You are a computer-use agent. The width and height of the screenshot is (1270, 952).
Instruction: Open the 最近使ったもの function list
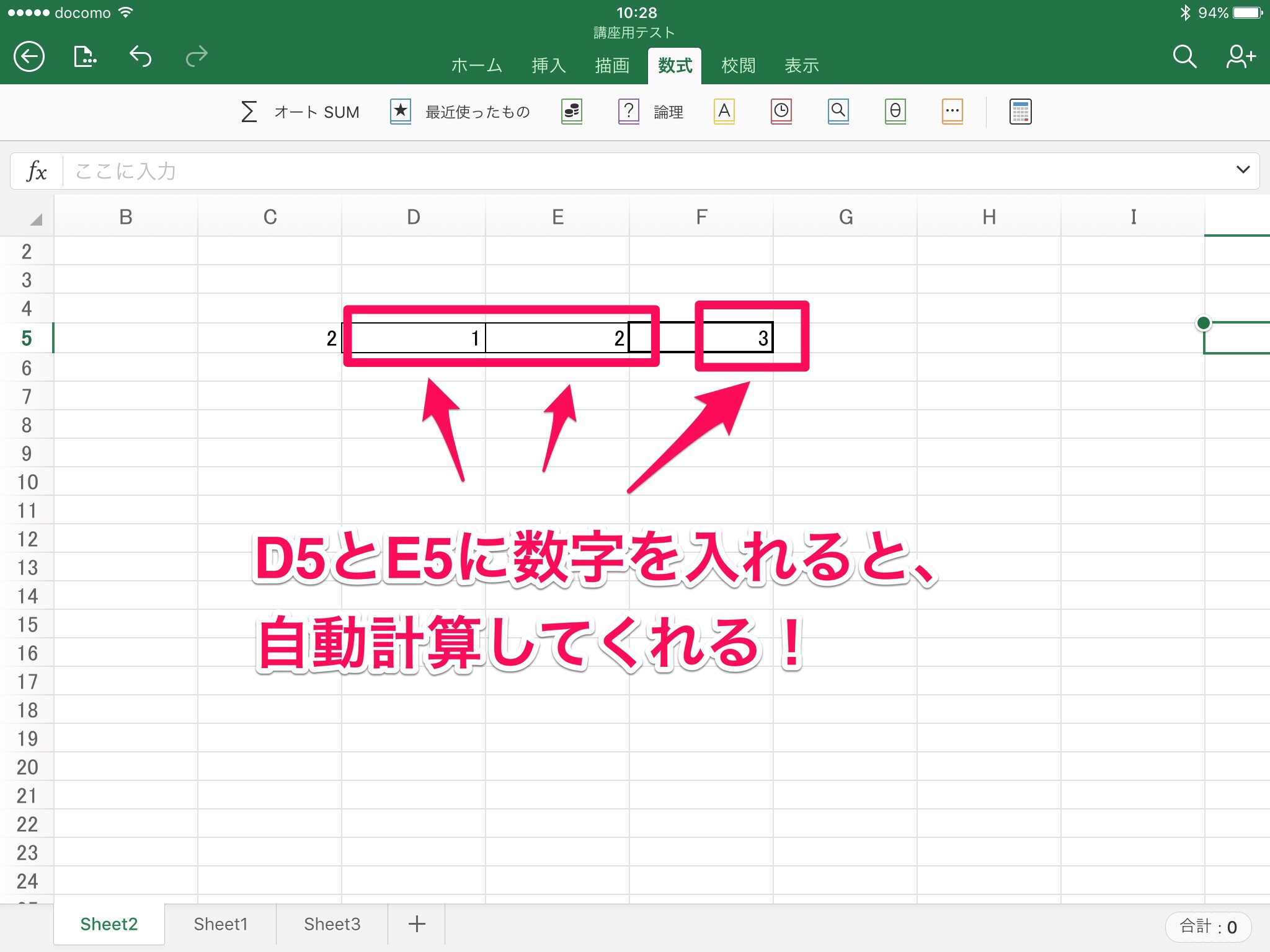coord(461,112)
